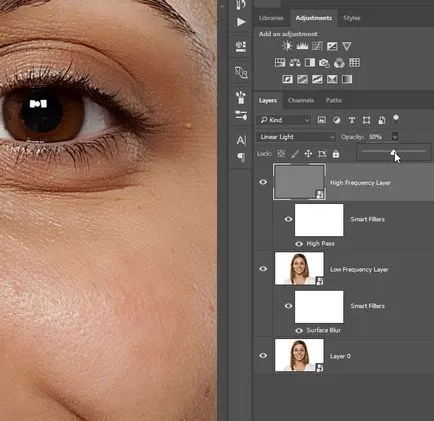Switch to the Channels tab
Image resolution: width=434 pixels, height=421 pixels.
point(301,100)
